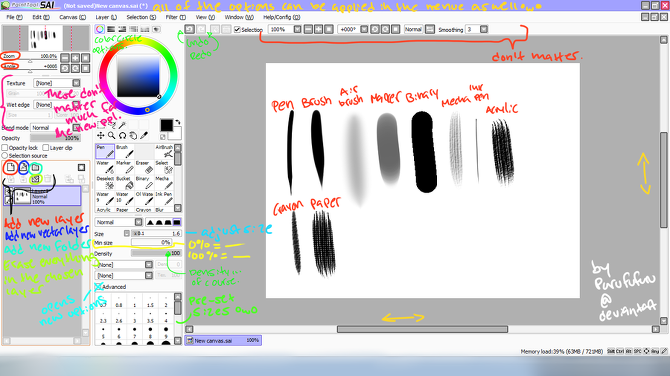Switch to New canvas.sai document tab
The image size is (670, 376).
[223, 341]
